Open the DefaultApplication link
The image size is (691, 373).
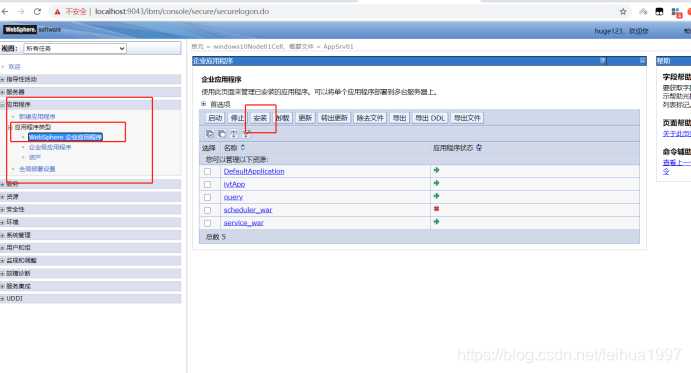(254, 171)
